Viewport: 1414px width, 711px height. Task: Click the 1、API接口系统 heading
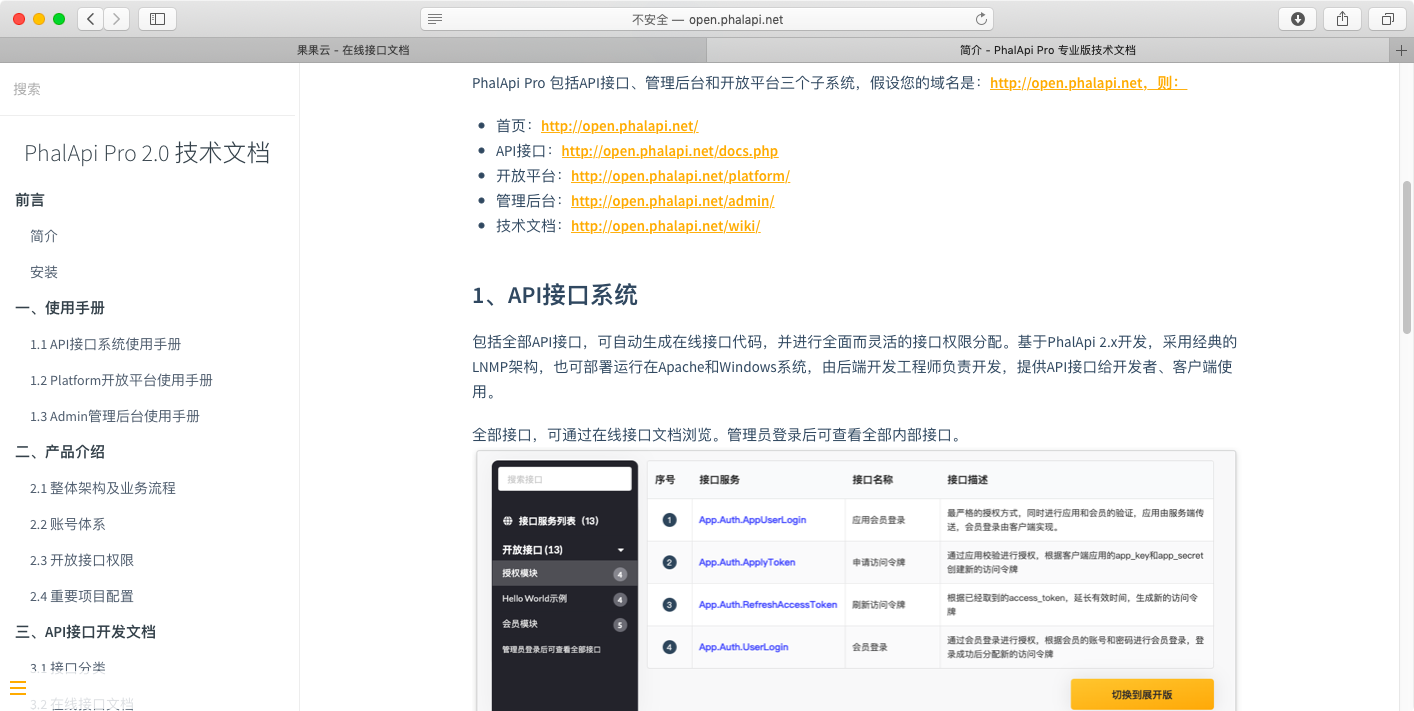coord(555,295)
